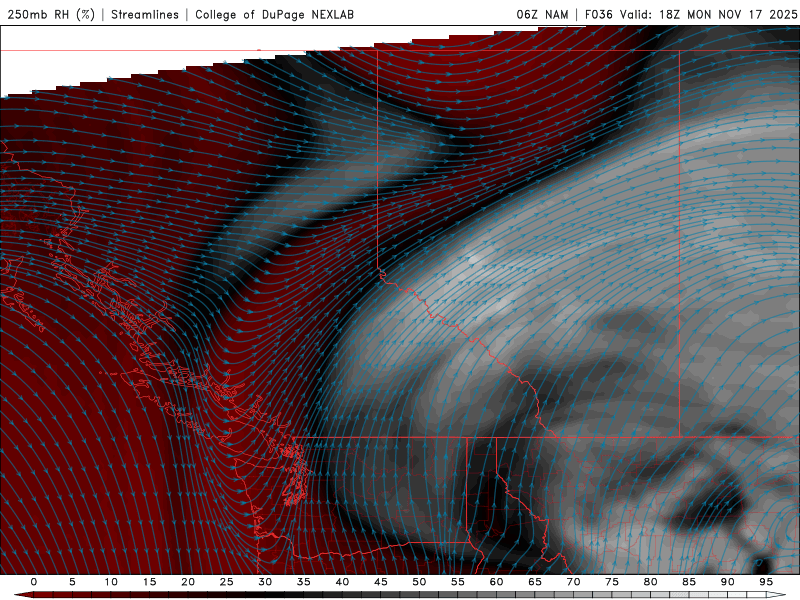Click the left arrow end of the colorbar
Viewport: 800px width, 600px height.
point(23,595)
